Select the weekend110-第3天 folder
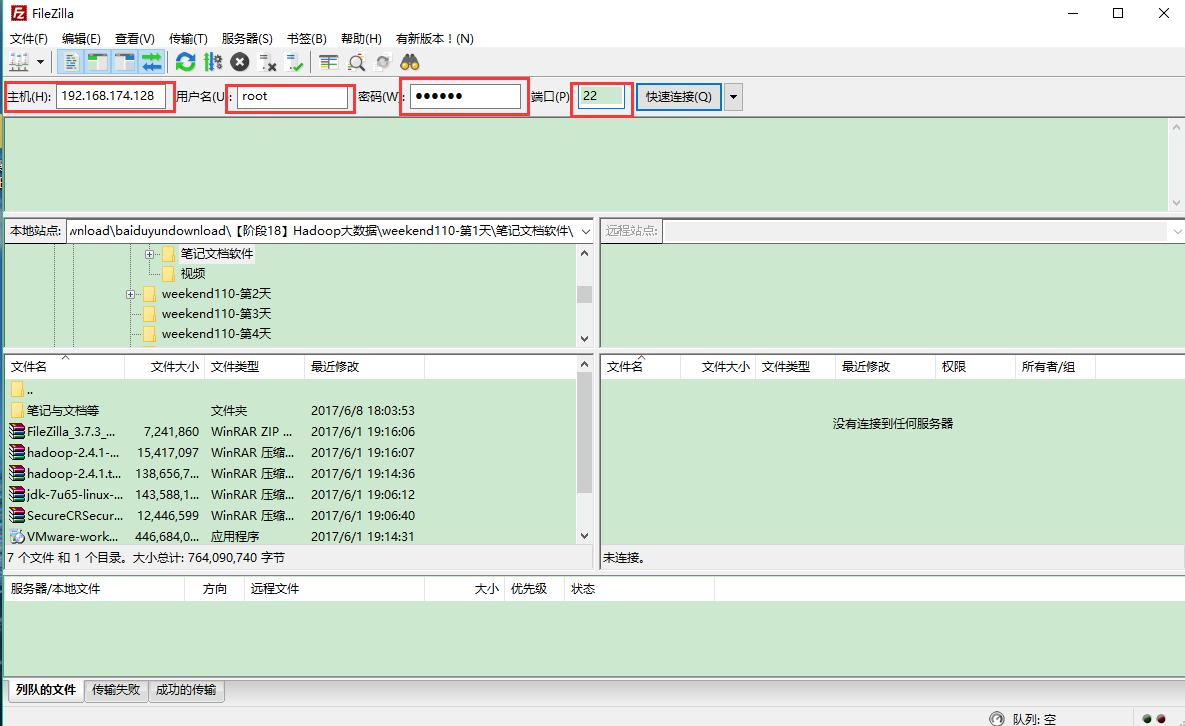 [x=216, y=314]
